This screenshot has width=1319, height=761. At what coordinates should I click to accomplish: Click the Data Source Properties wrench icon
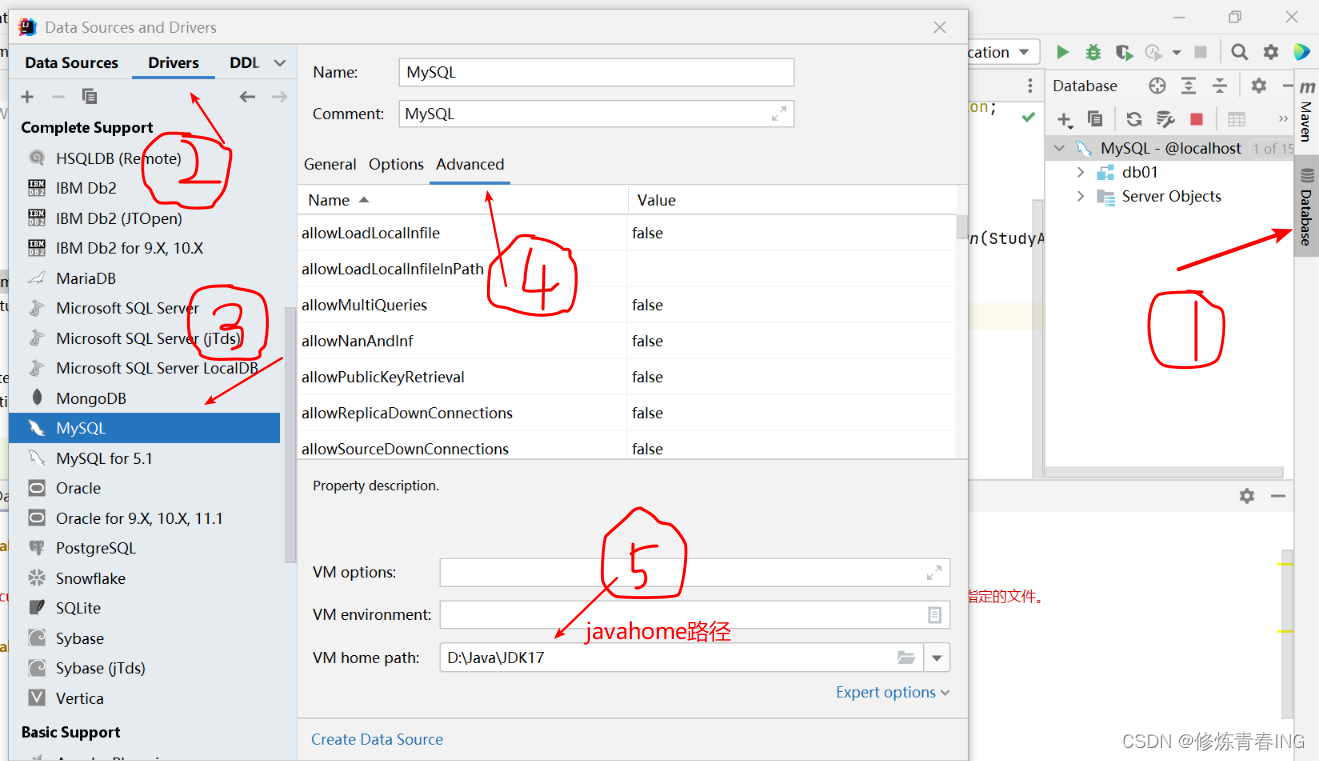point(1166,119)
